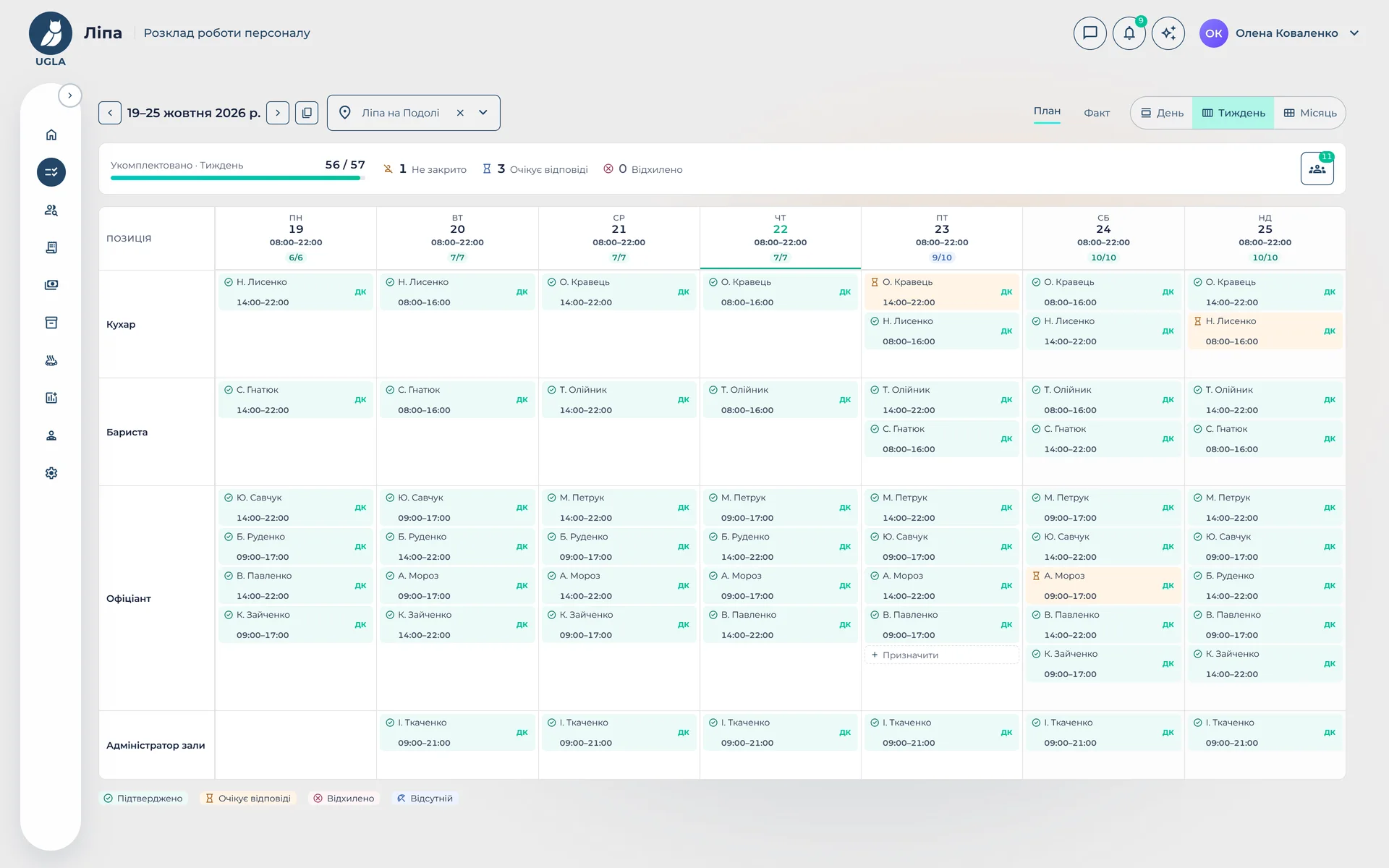Open the Thursday 22 day header
This screenshot has width=1389, height=868.
pos(781,238)
